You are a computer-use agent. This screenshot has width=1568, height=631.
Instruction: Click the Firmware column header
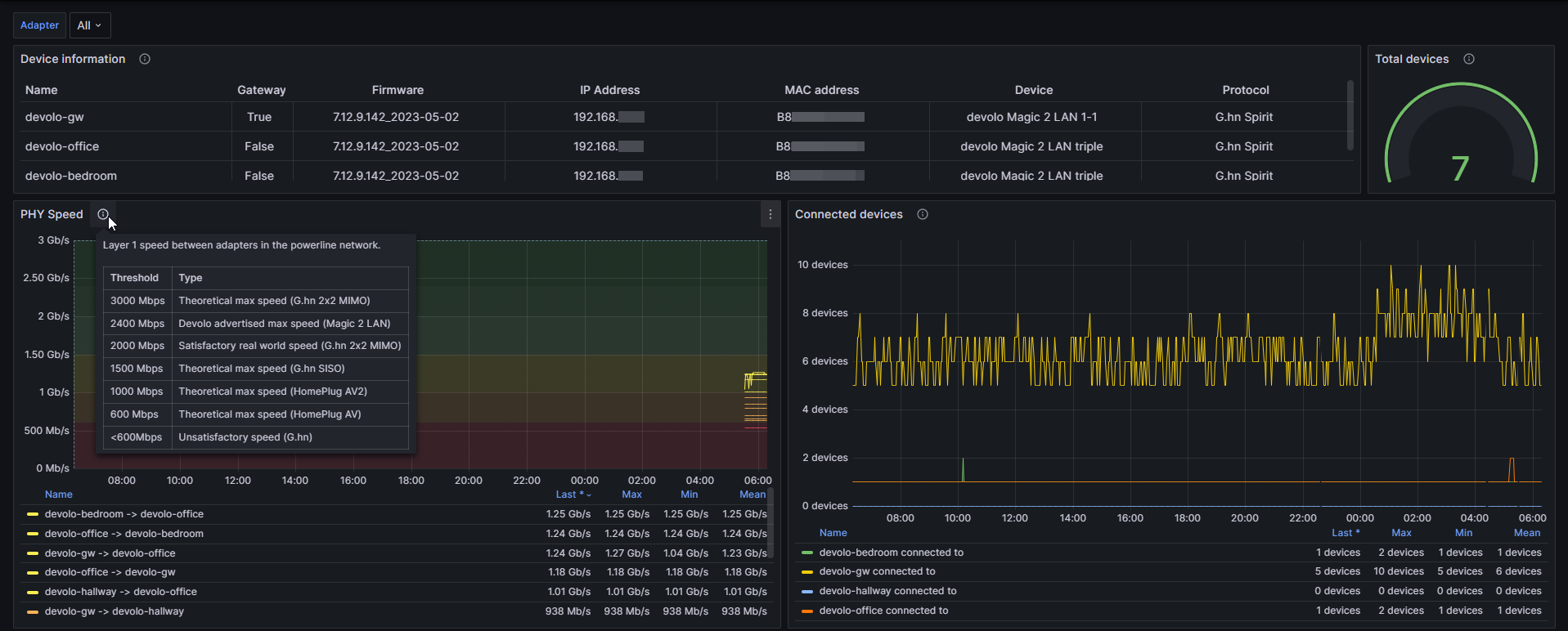pyautogui.click(x=398, y=90)
